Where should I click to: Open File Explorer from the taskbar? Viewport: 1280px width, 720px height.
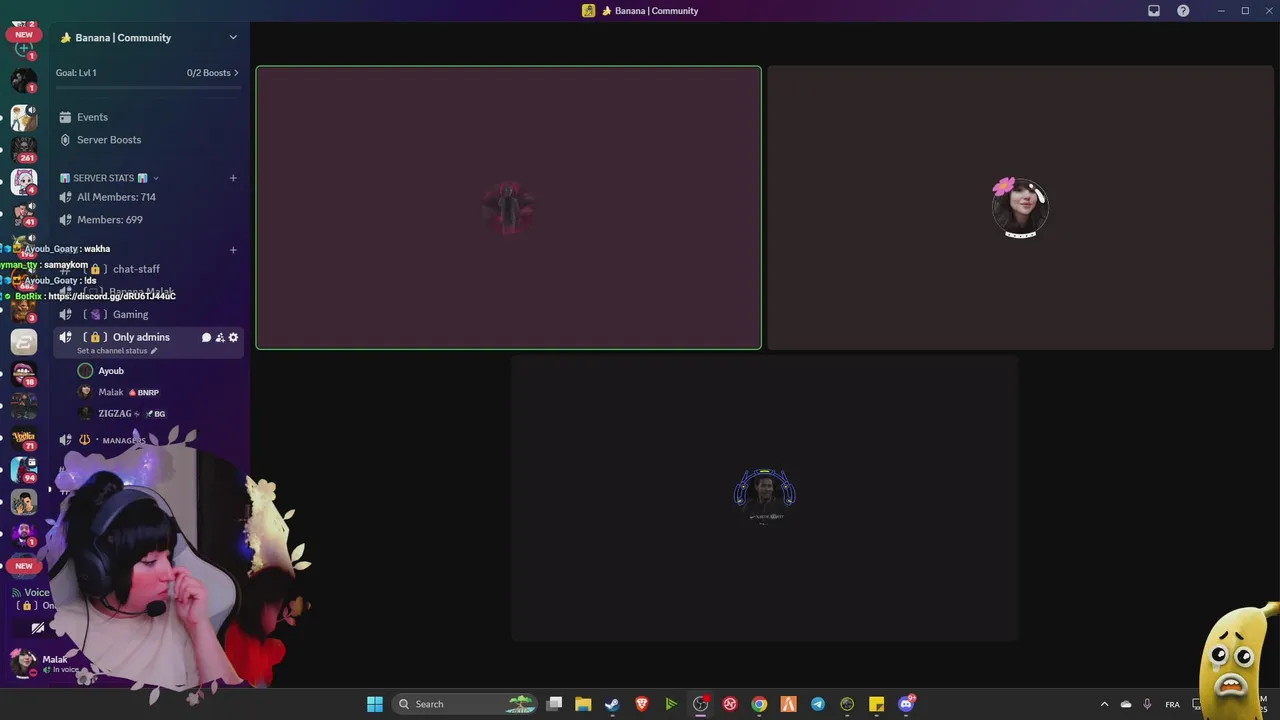[583, 704]
